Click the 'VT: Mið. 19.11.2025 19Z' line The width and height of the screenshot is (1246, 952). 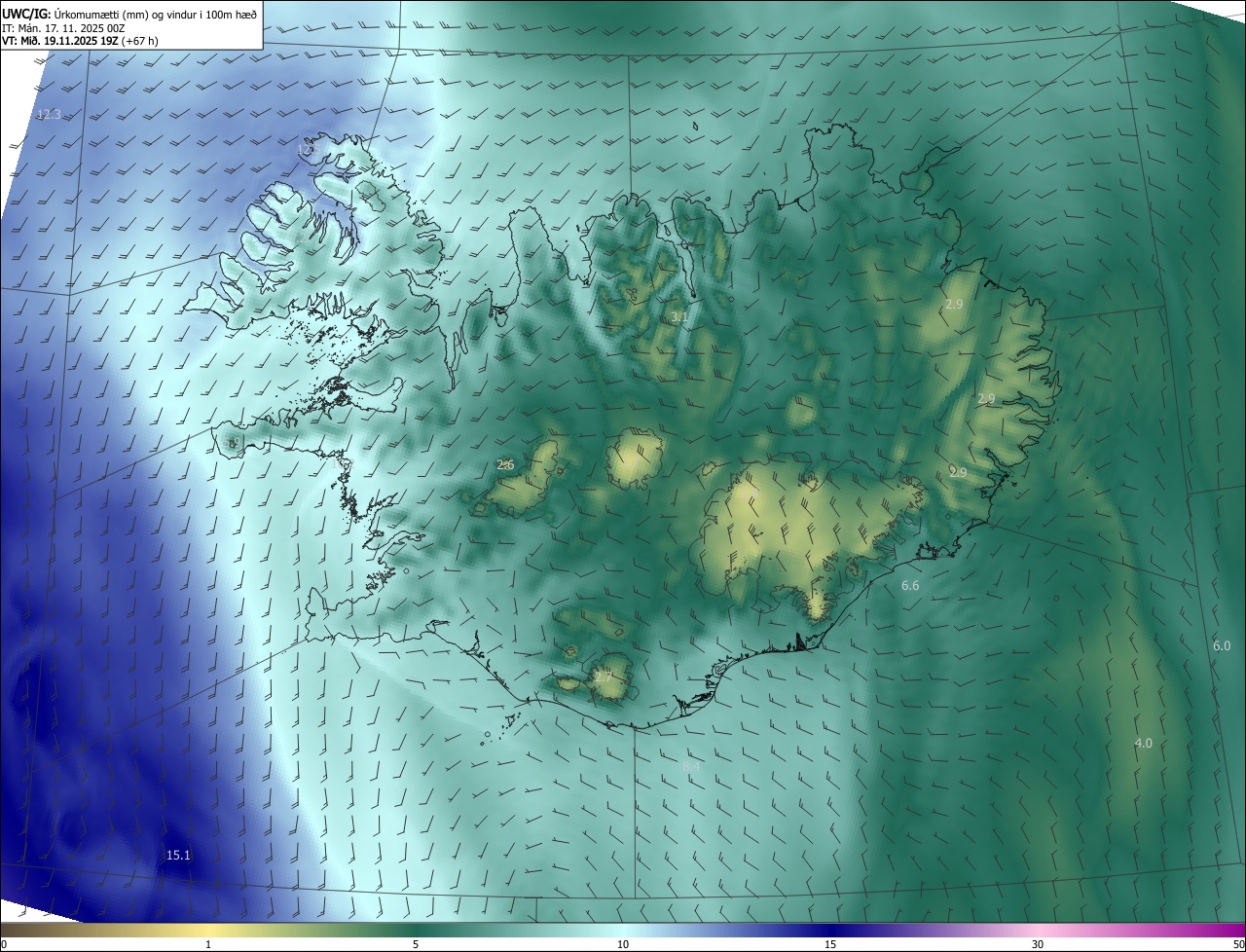[x=80, y=42]
